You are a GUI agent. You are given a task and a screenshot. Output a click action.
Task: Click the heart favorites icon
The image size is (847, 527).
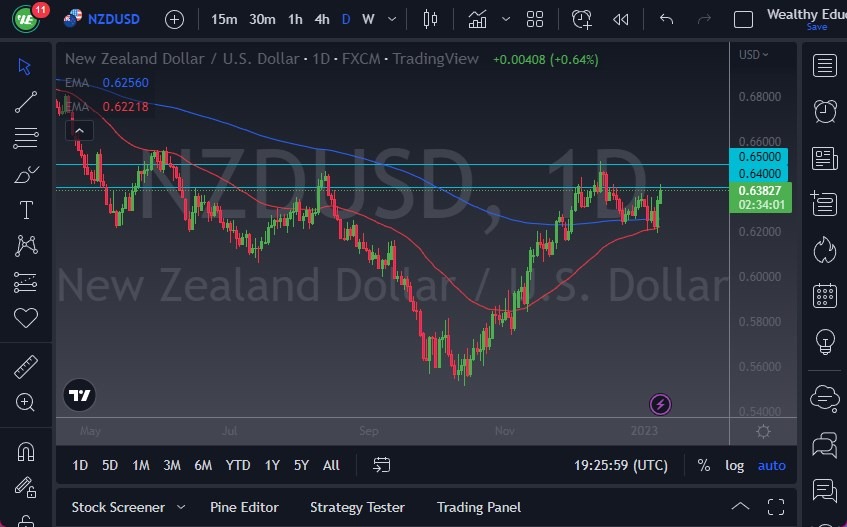(x=25, y=317)
